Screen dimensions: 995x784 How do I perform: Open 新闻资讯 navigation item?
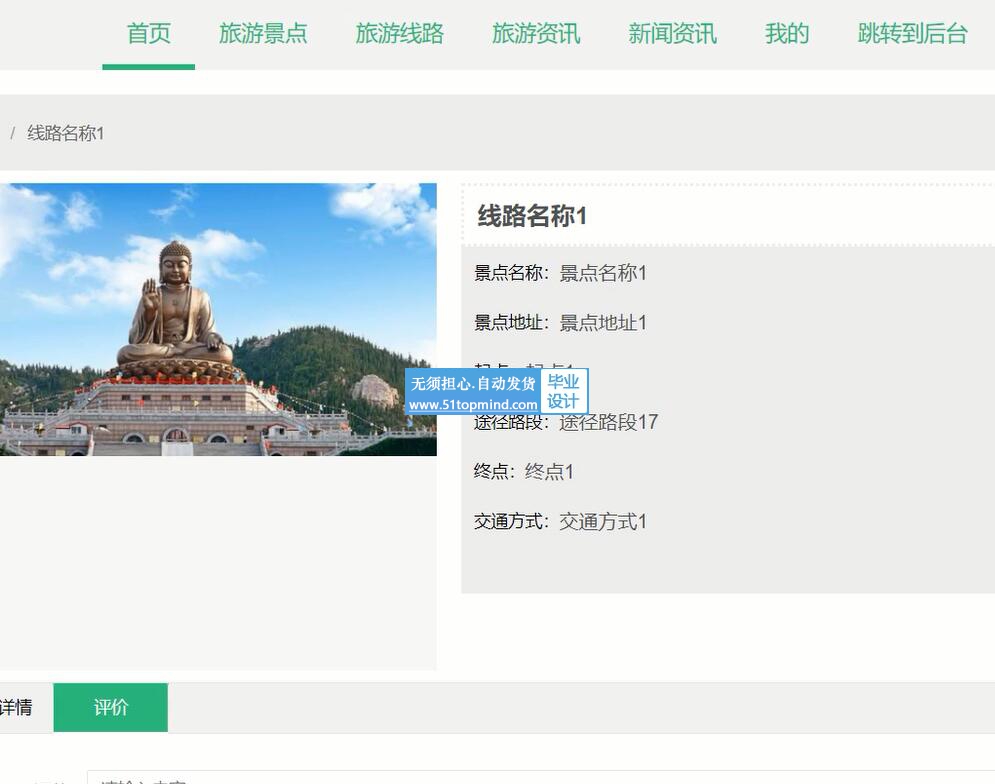click(x=673, y=34)
